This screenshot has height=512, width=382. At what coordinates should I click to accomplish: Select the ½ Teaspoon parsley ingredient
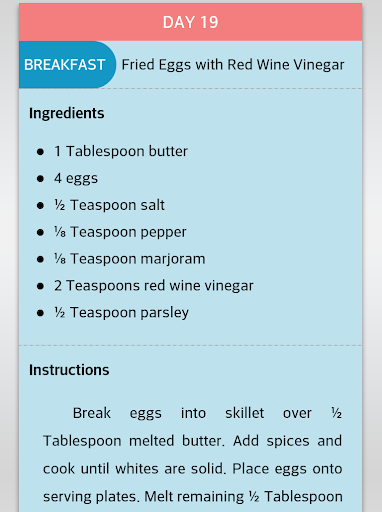click(122, 313)
